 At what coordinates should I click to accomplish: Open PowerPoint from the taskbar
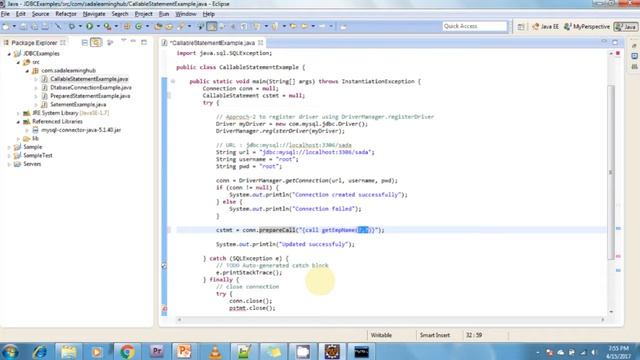184,351
